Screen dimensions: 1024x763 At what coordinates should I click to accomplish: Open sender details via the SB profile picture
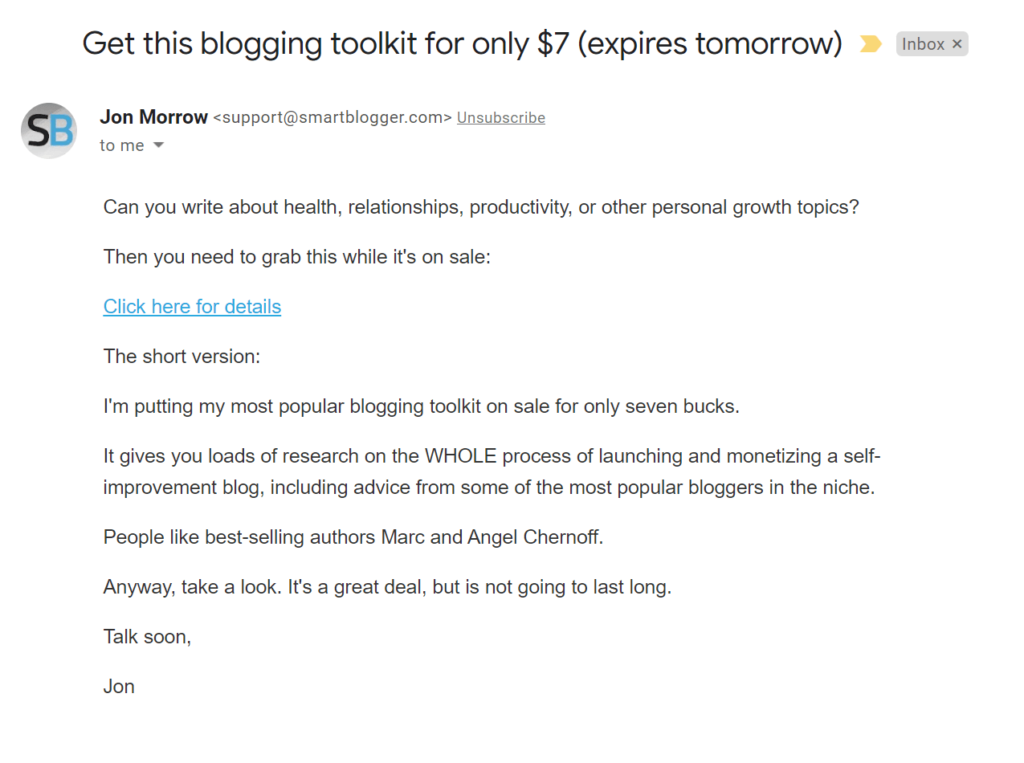click(x=47, y=130)
